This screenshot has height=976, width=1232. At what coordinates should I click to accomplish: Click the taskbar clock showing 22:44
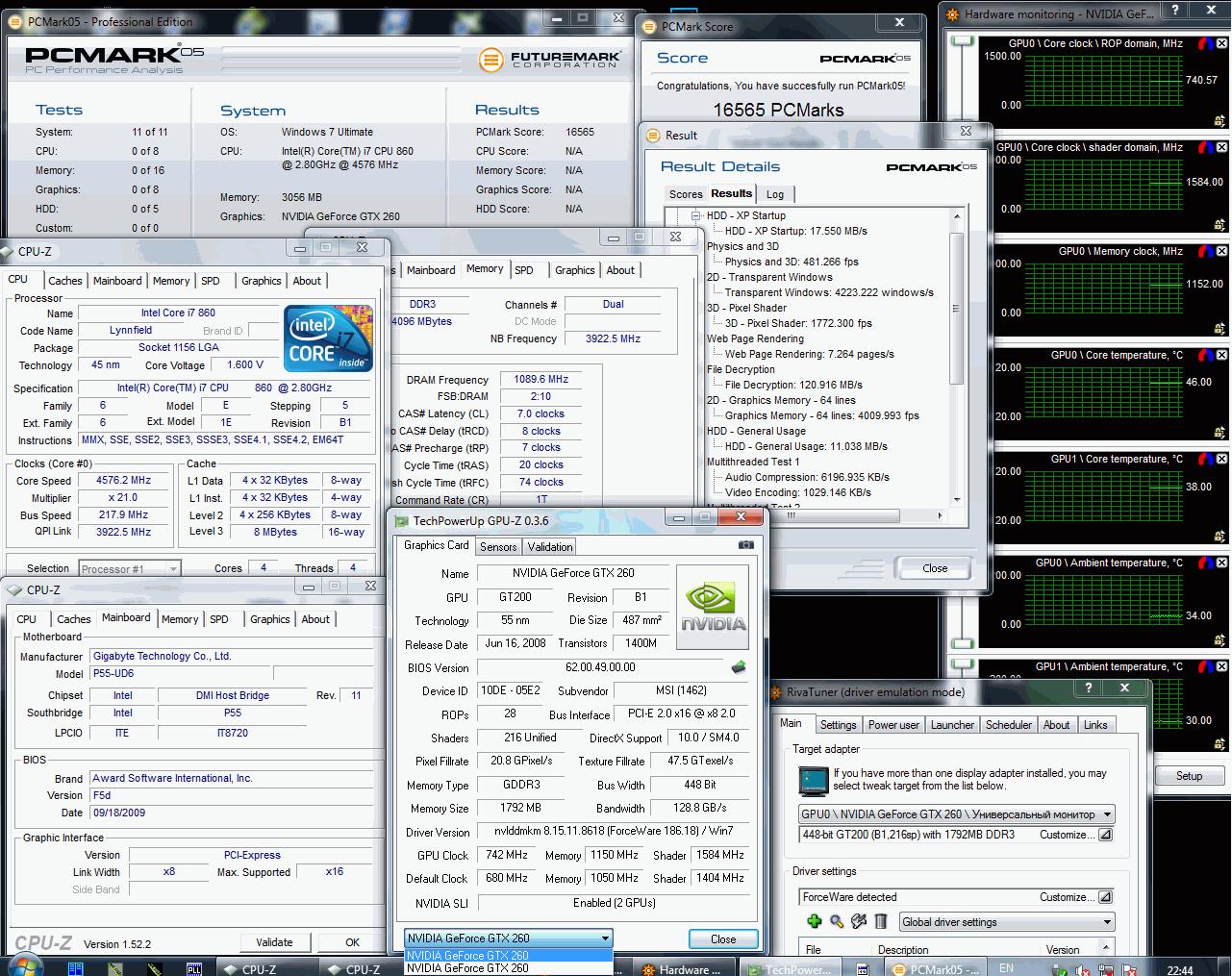(x=1179, y=969)
